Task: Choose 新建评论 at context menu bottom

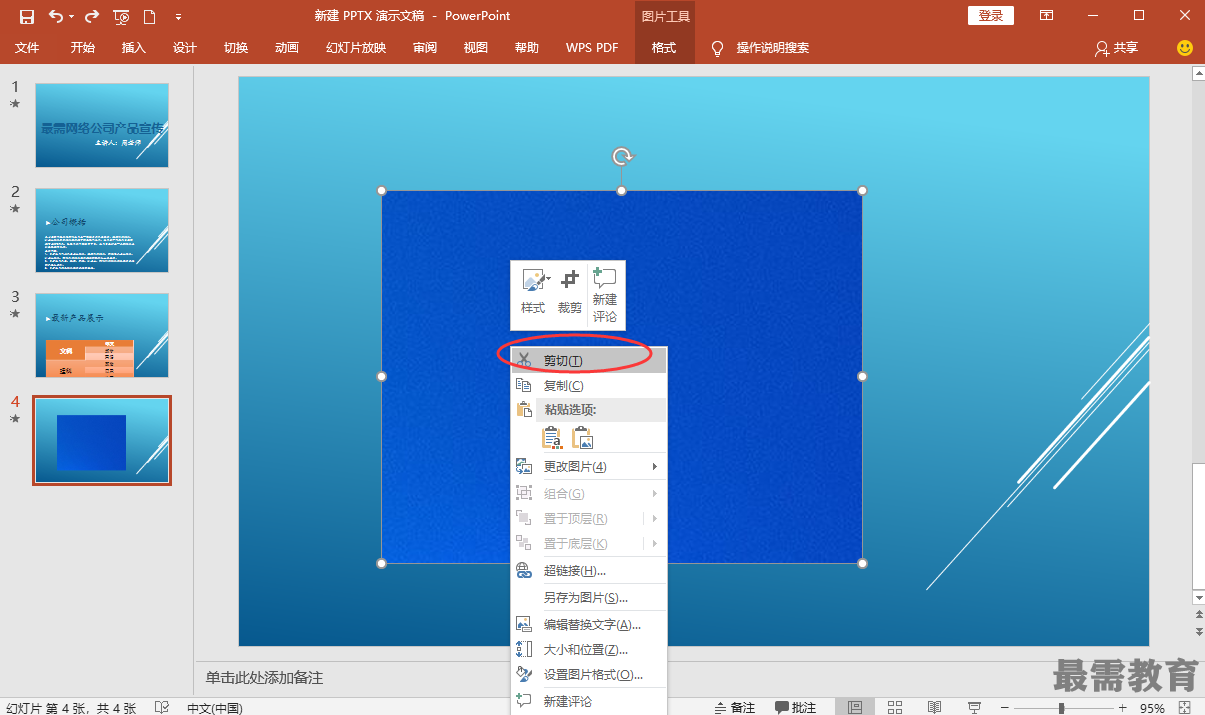Action: tap(589, 701)
